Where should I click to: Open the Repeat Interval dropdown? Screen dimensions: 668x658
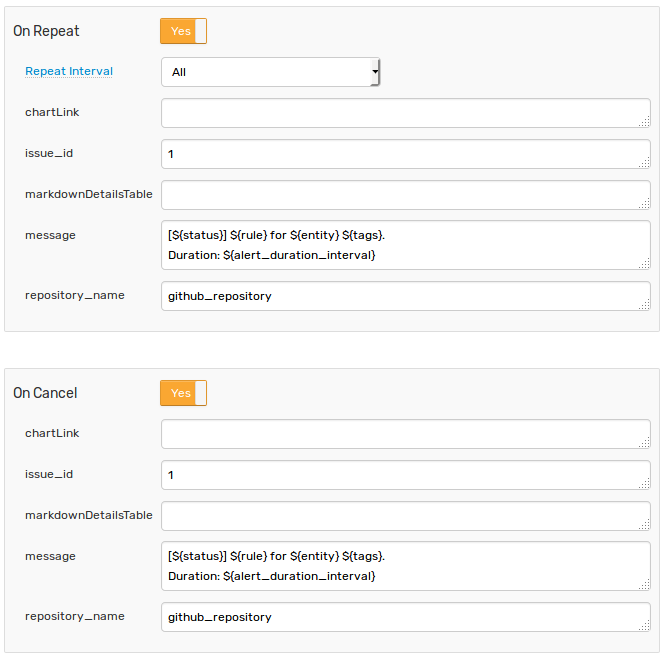(271, 72)
